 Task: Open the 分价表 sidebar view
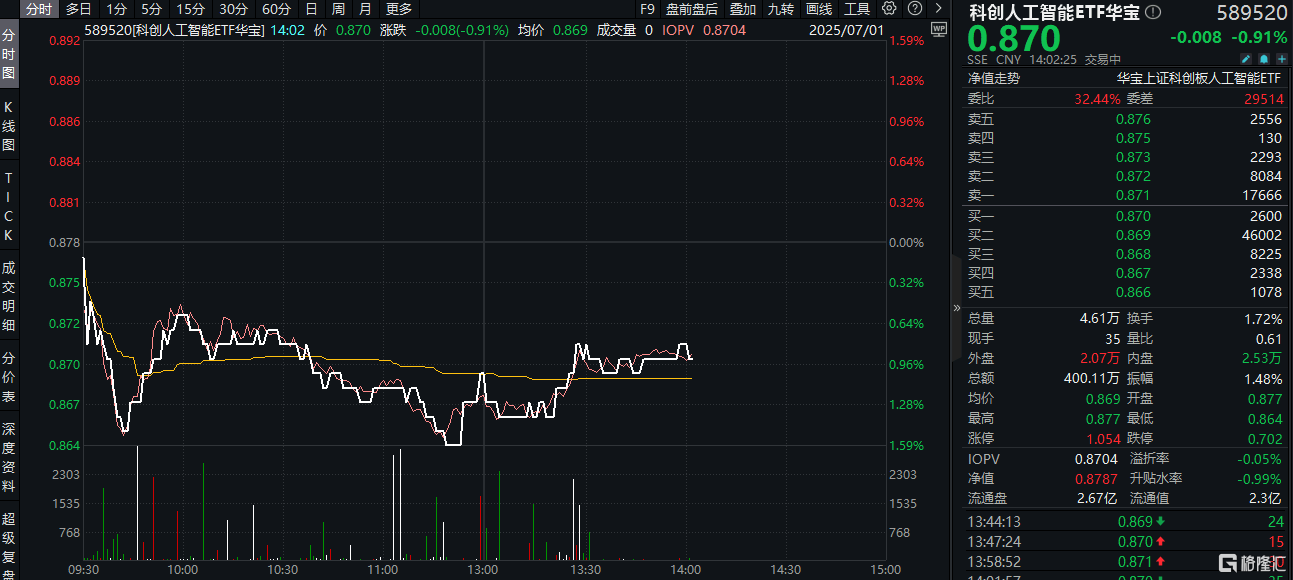click(9, 377)
